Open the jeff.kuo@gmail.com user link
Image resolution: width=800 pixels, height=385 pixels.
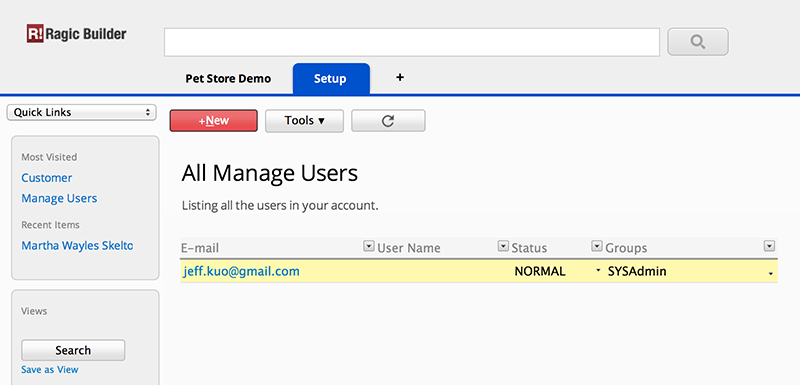[x=241, y=271]
